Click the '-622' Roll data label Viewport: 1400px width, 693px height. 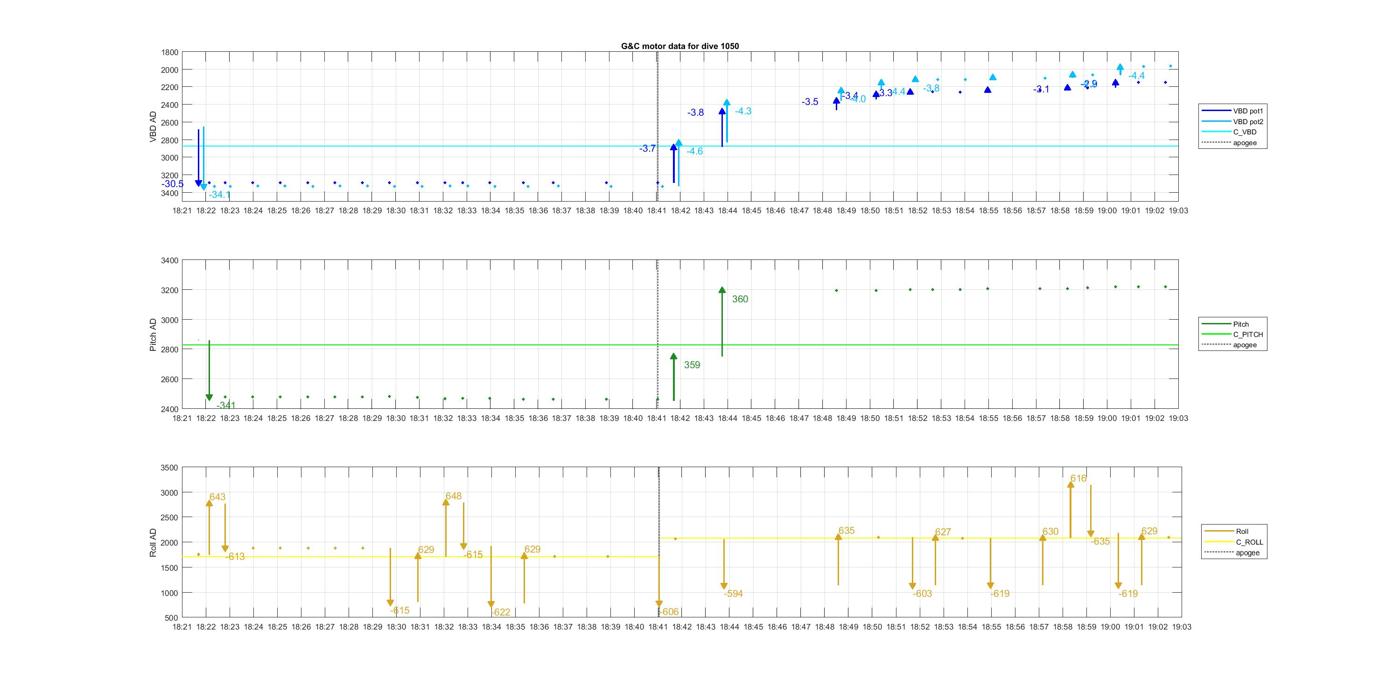(x=501, y=612)
